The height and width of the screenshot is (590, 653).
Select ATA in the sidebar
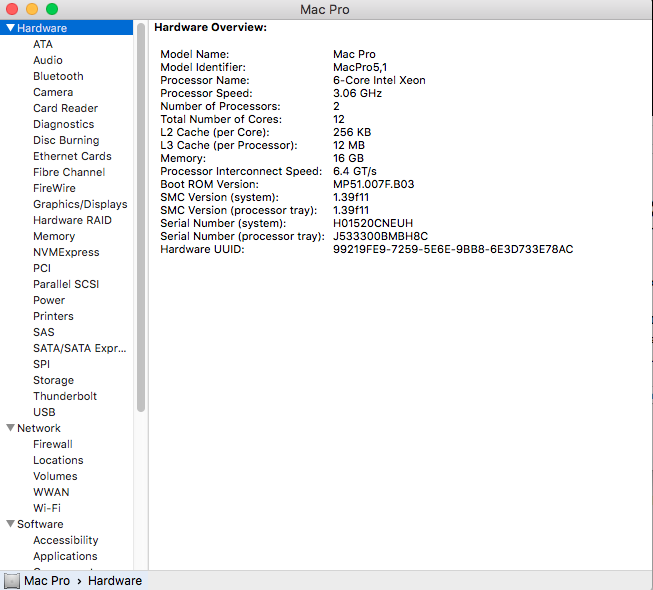click(43, 44)
